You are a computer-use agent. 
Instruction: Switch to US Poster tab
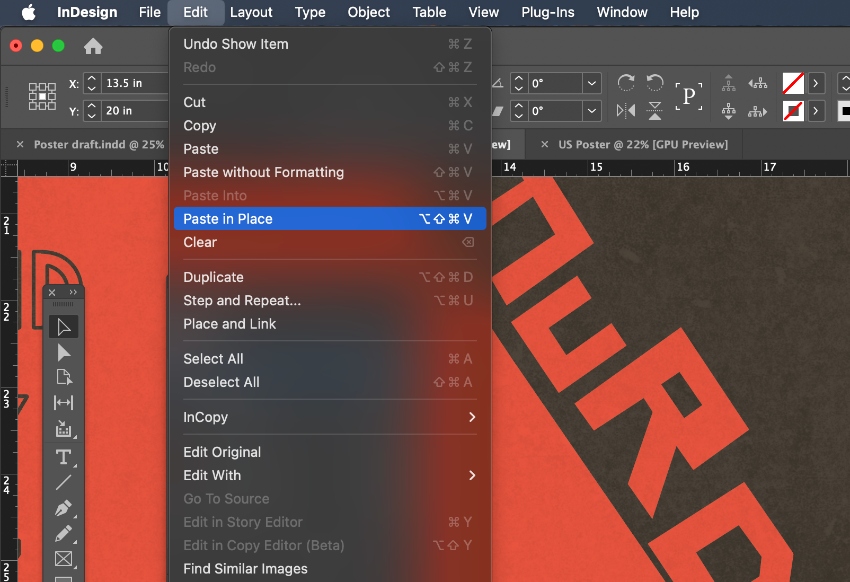point(643,145)
